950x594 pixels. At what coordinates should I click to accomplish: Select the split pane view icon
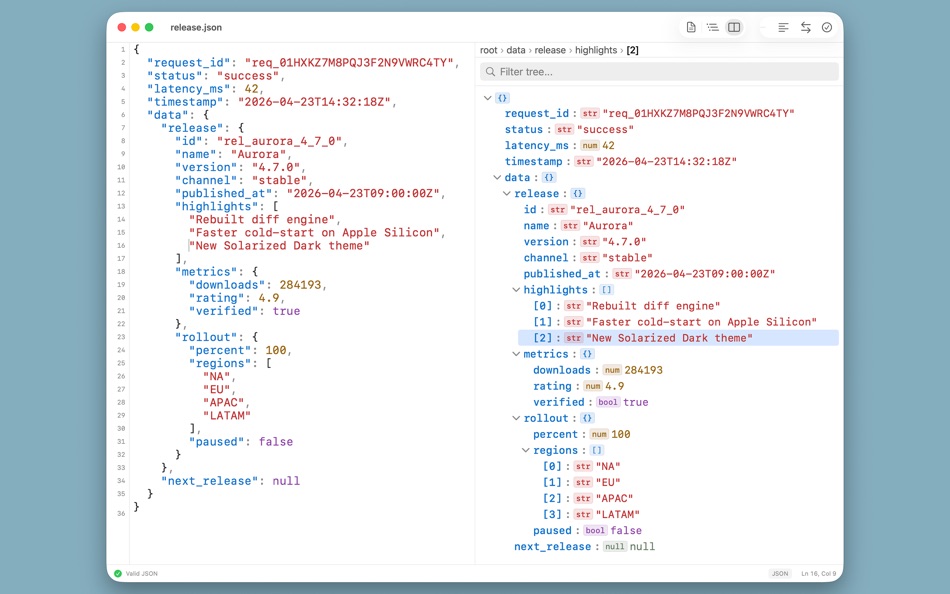coord(734,27)
